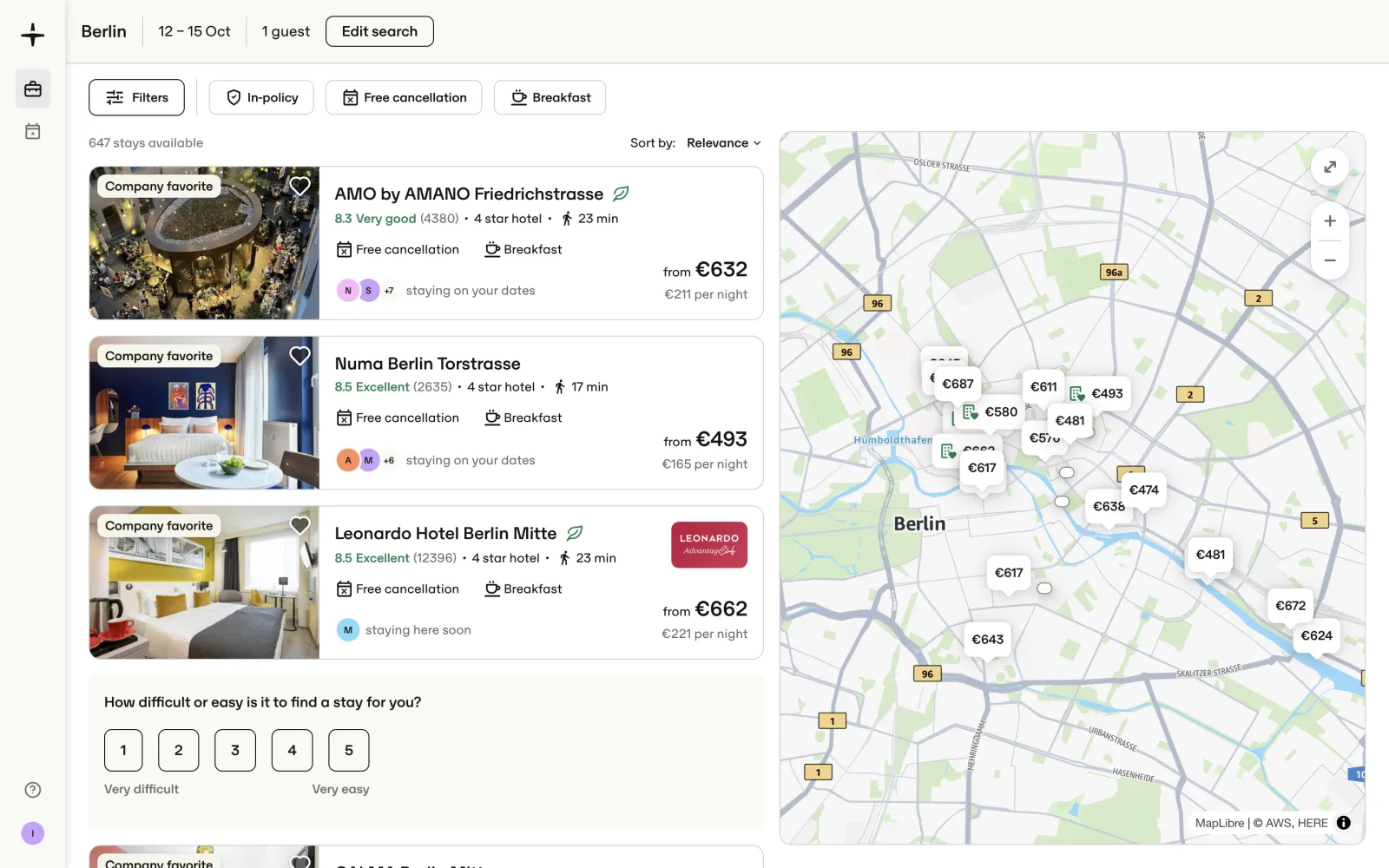
Task: Toggle the Breakfast filter chip
Action: point(550,97)
